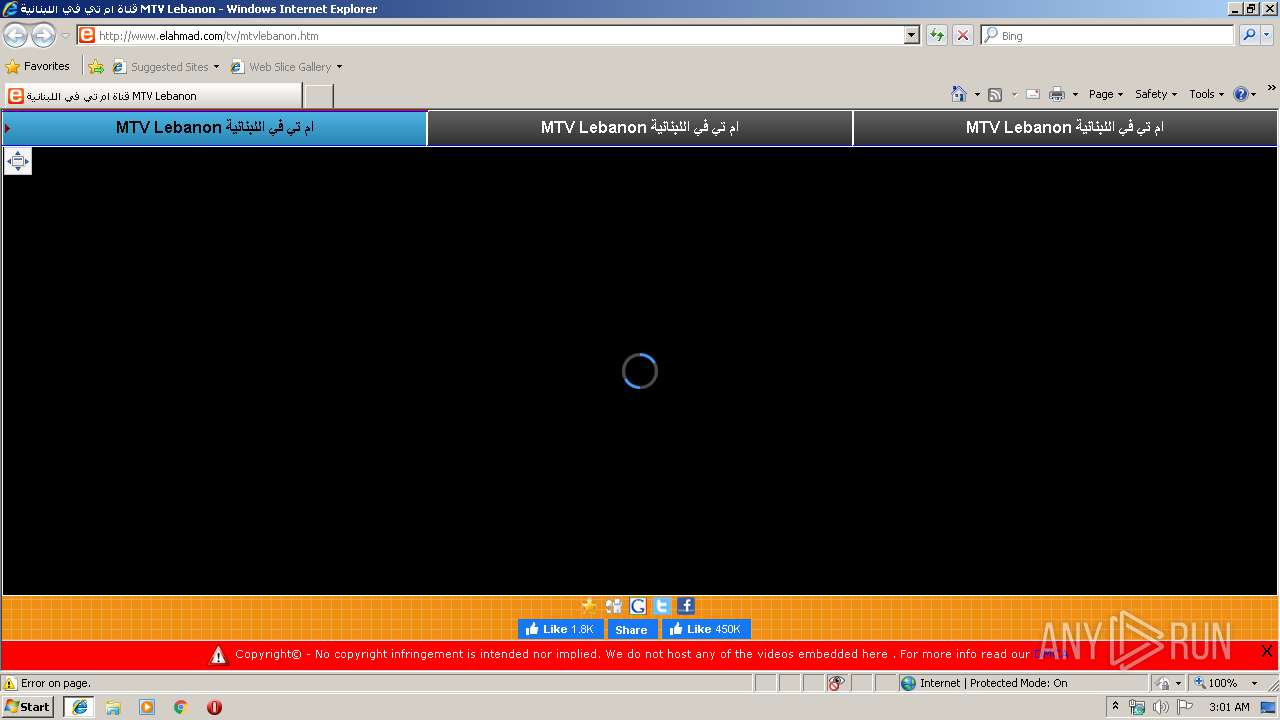
Task: Click the search magnifier button
Action: pos(1248,35)
